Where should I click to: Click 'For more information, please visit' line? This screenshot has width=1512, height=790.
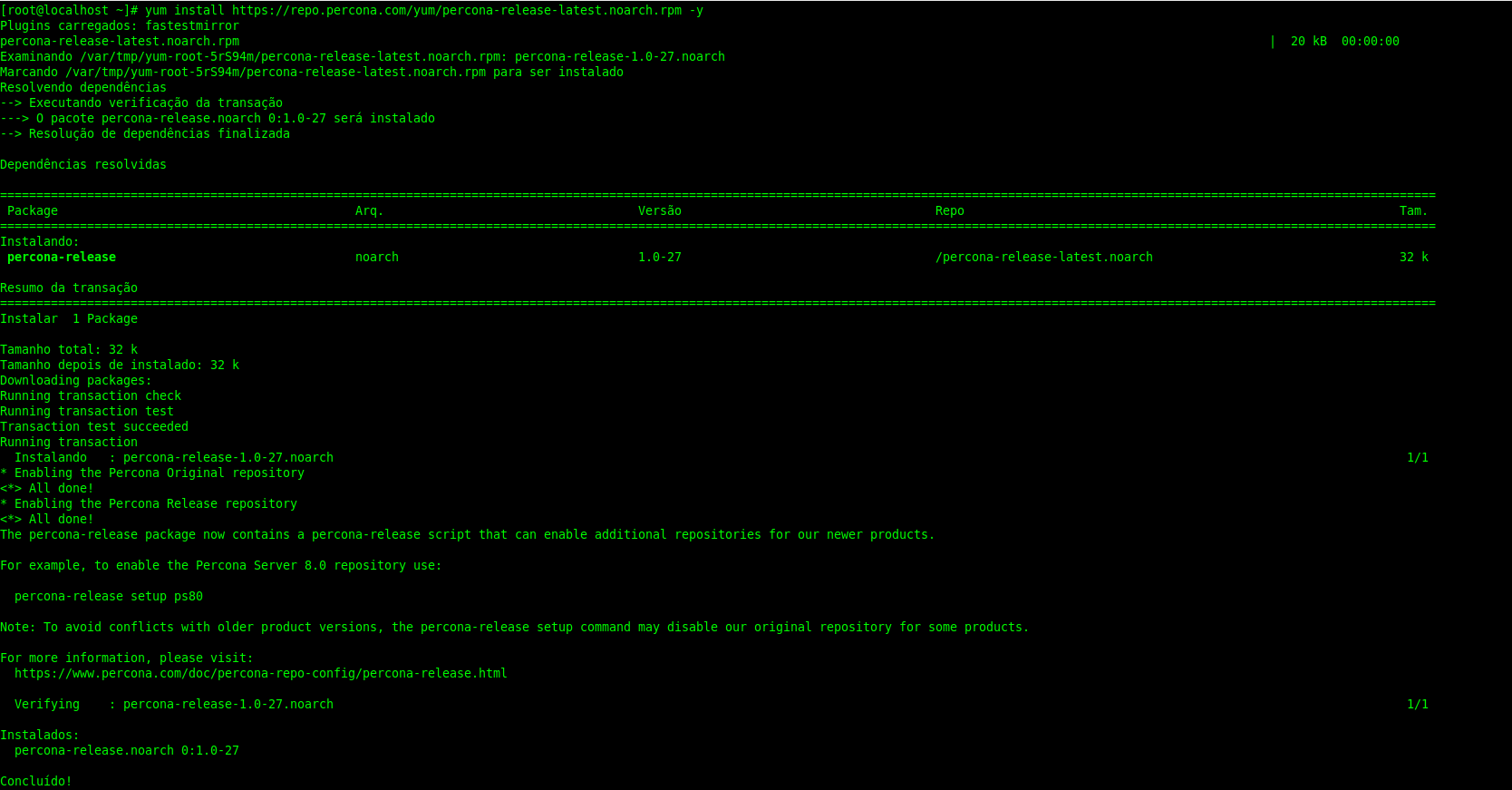(127, 658)
